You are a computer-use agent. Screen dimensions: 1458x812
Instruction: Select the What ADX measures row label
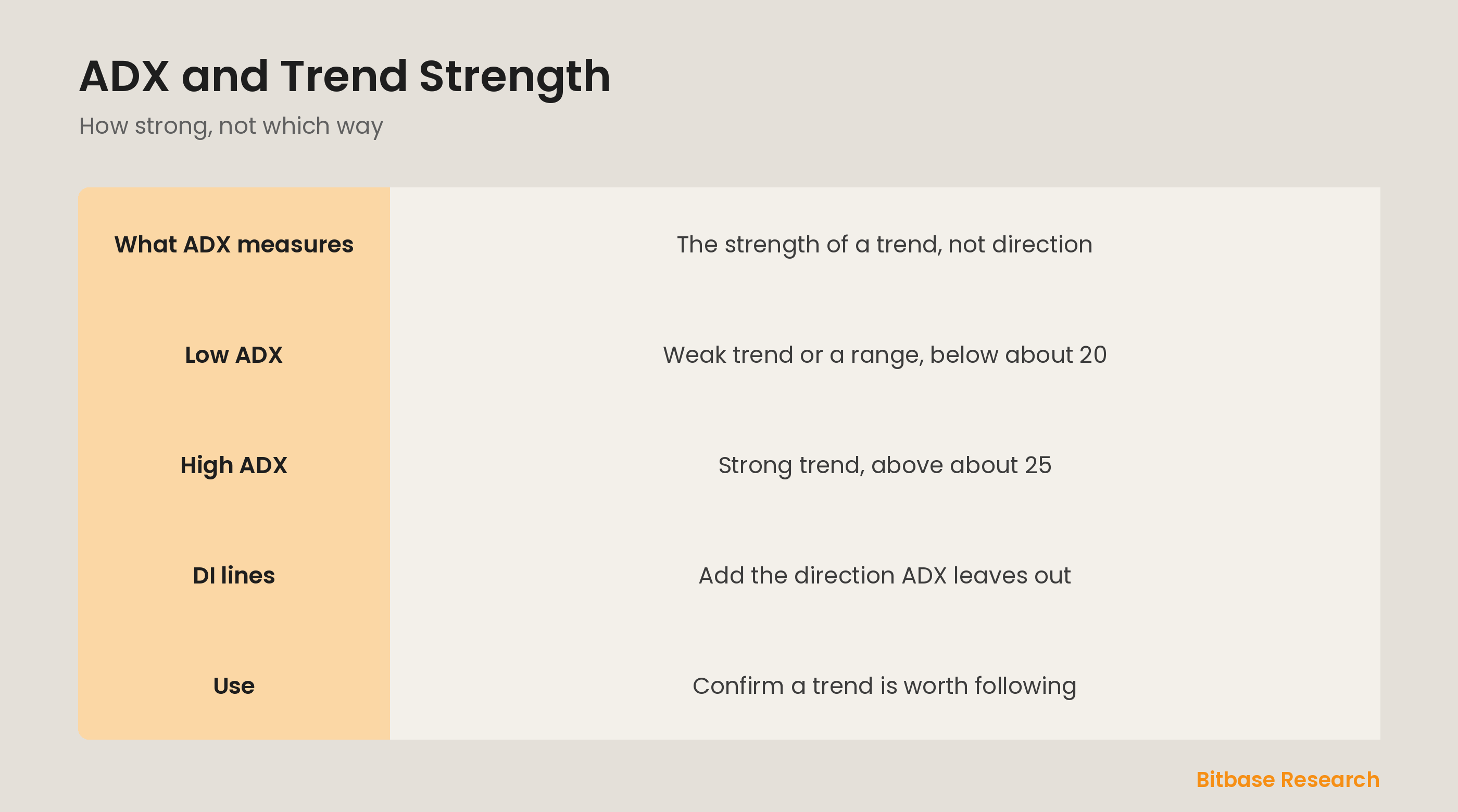[234, 245]
